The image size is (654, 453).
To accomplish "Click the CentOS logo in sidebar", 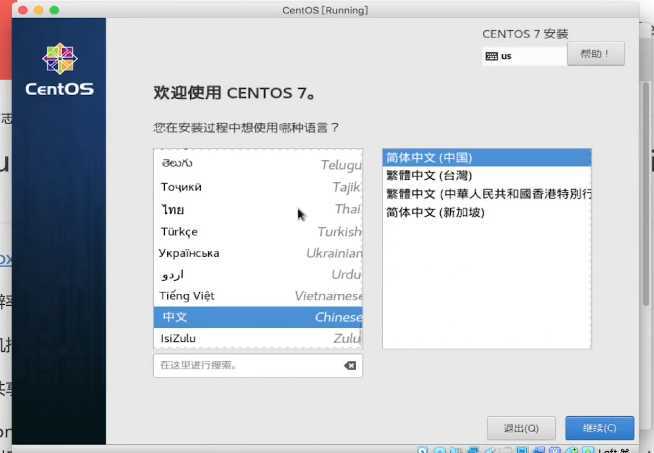I will 60,70.
